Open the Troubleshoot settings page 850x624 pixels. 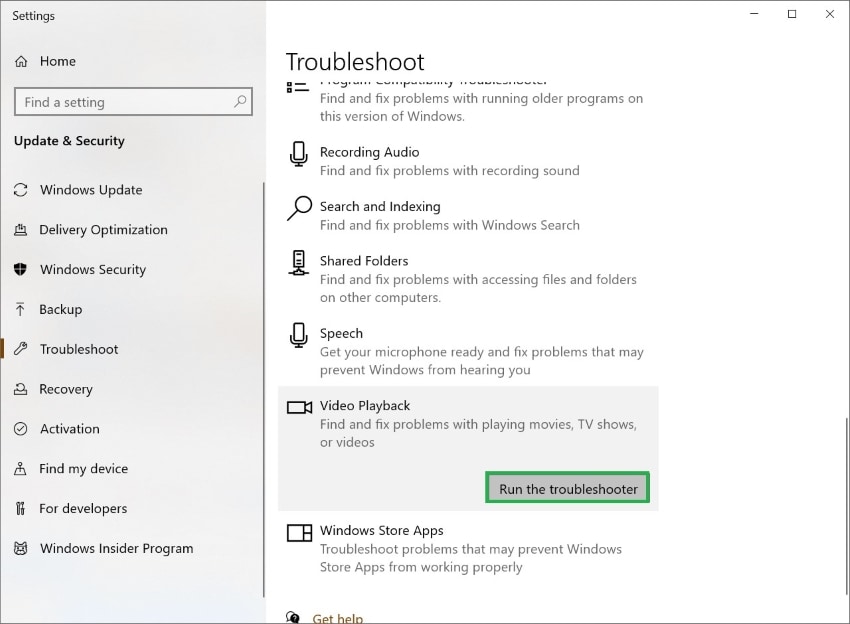coord(79,350)
